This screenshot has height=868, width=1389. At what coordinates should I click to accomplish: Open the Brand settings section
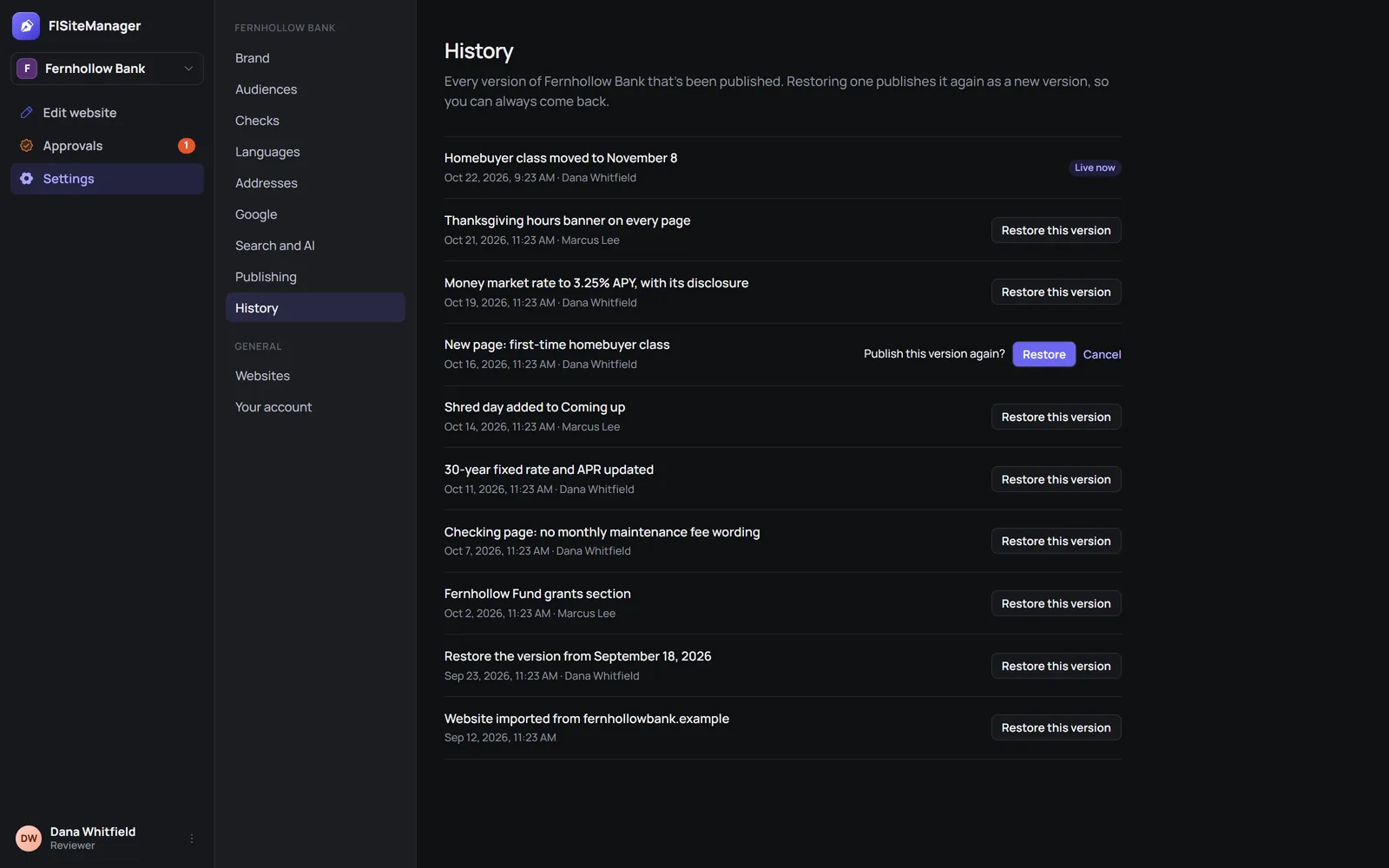pyautogui.click(x=315, y=58)
